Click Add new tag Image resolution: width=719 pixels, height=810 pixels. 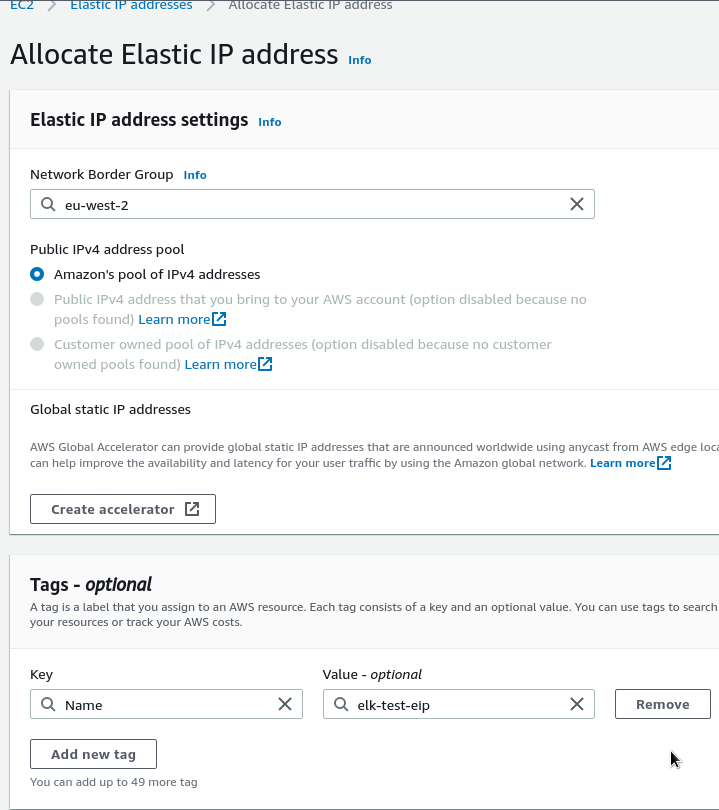pyautogui.click(x=93, y=754)
